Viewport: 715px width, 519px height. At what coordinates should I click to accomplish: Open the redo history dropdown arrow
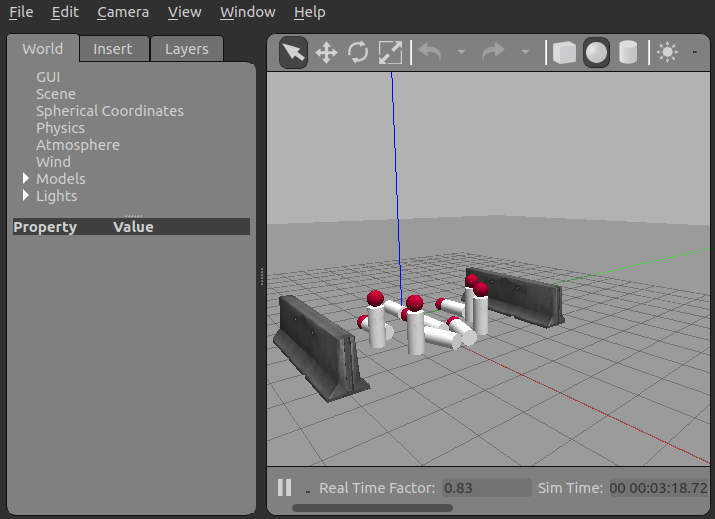(525, 52)
